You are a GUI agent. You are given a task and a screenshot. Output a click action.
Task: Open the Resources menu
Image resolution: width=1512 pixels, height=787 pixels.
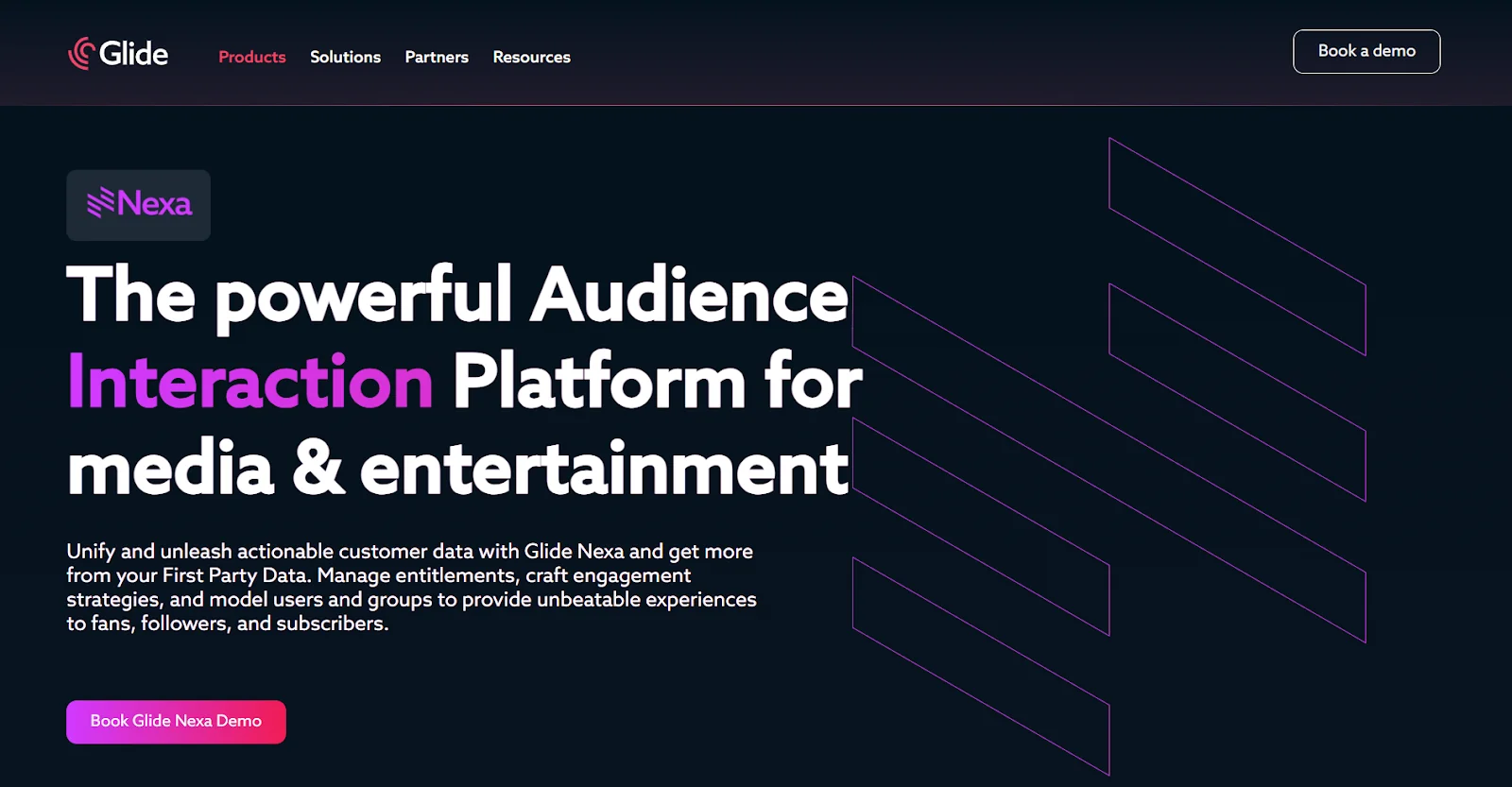531,57
